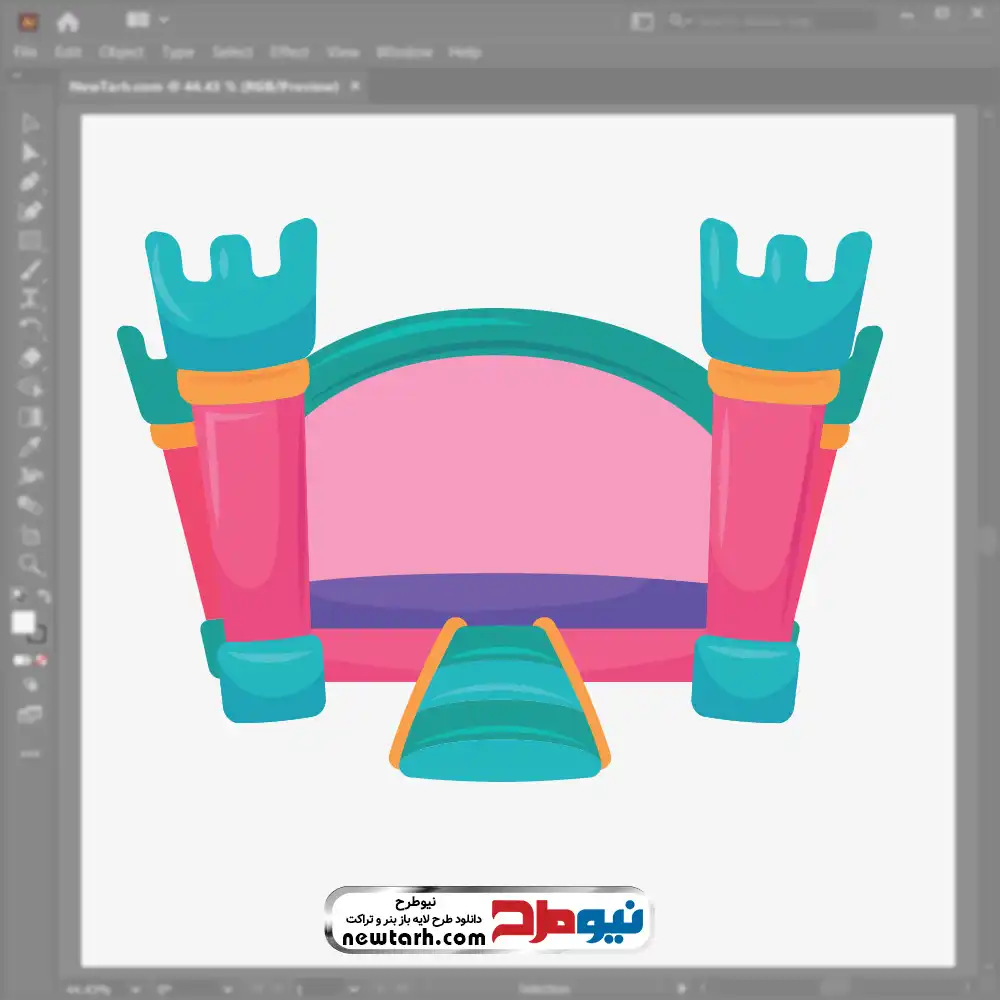Open the arrange documents layout dropdown
Image resolution: width=1000 pixels, height=1000 pixels.
pos(148,20)
